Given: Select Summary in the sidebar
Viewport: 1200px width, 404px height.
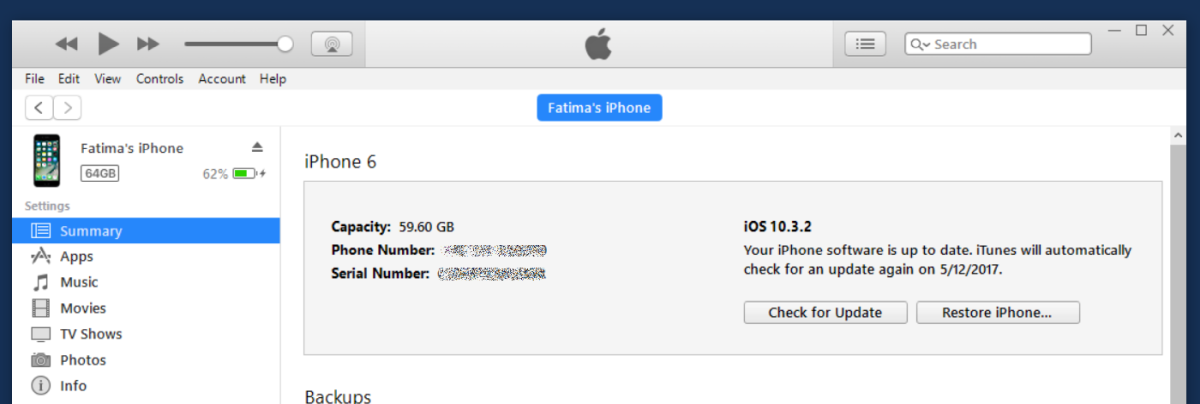Looking at the screenshot, I should (146, 231).
